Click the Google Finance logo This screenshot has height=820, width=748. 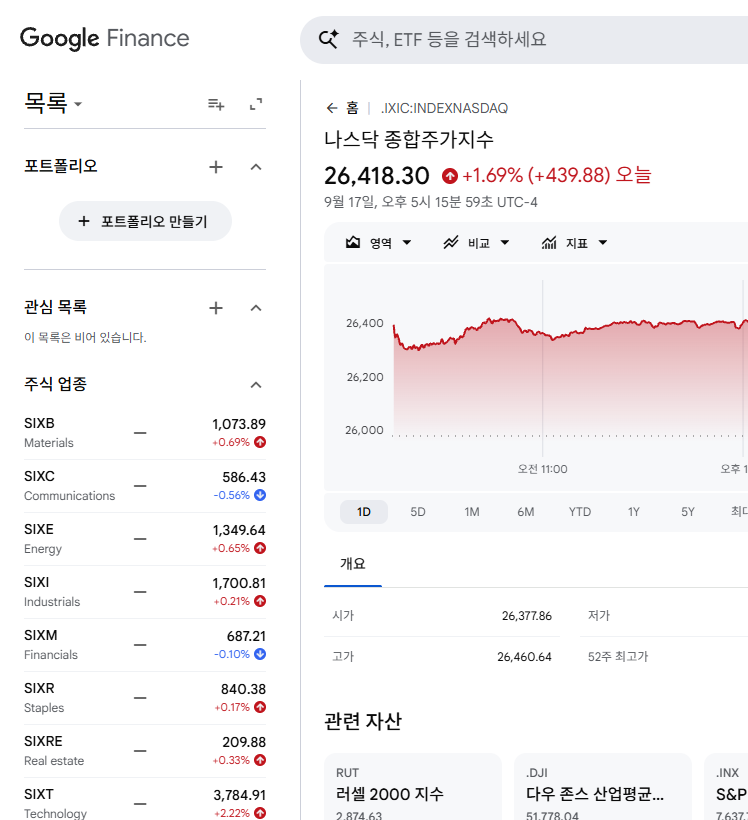(x=105, y=38)
